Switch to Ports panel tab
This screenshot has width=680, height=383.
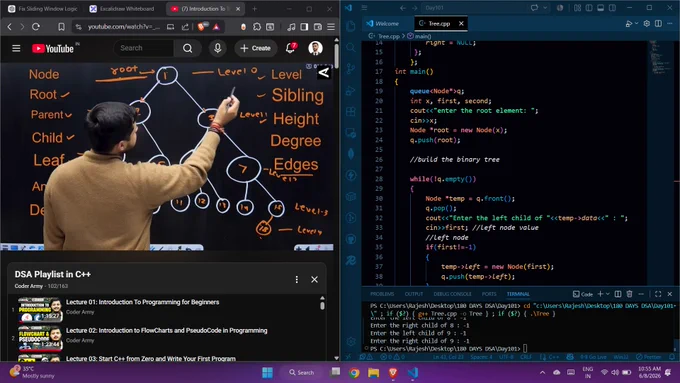489,294
